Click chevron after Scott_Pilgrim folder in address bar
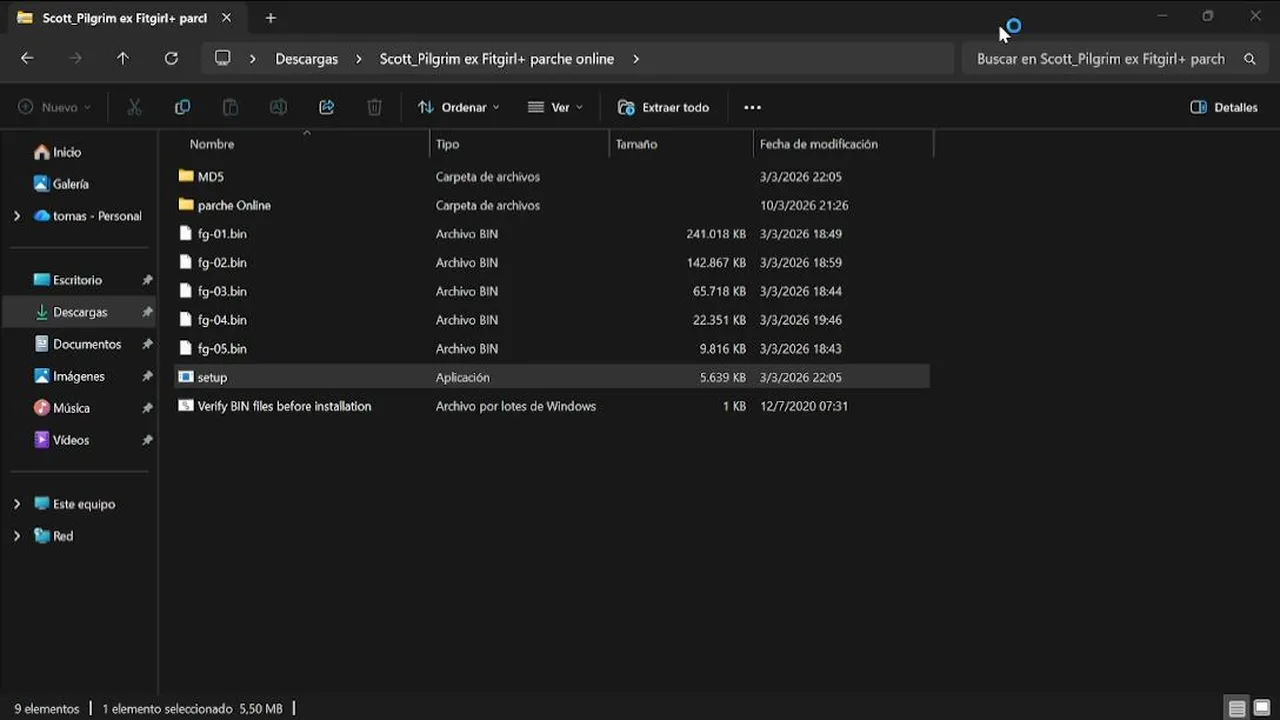Image resolution: width=1280 pixels, height=720 pixels. [x=636, y=59]
